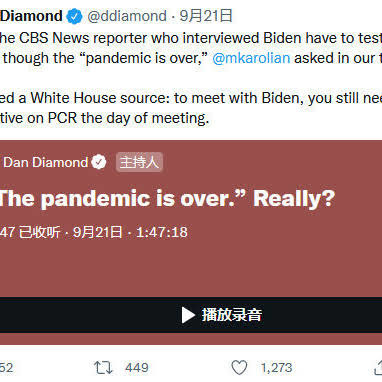Screen dimensions: 382x382
Task: Click the retweet icon
Action: 104,368
